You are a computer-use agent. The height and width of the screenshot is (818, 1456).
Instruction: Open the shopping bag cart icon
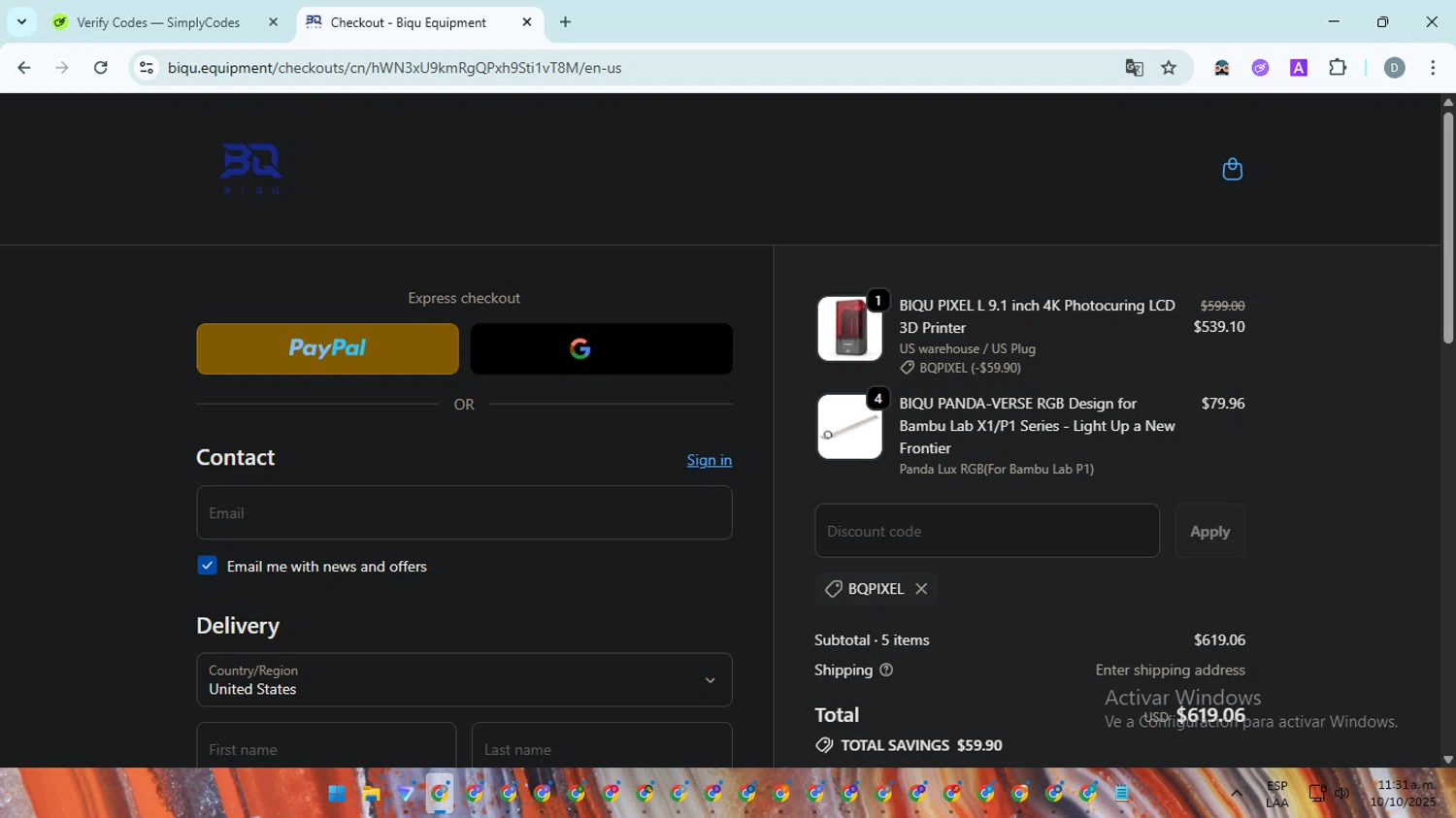coord(1232,169)
